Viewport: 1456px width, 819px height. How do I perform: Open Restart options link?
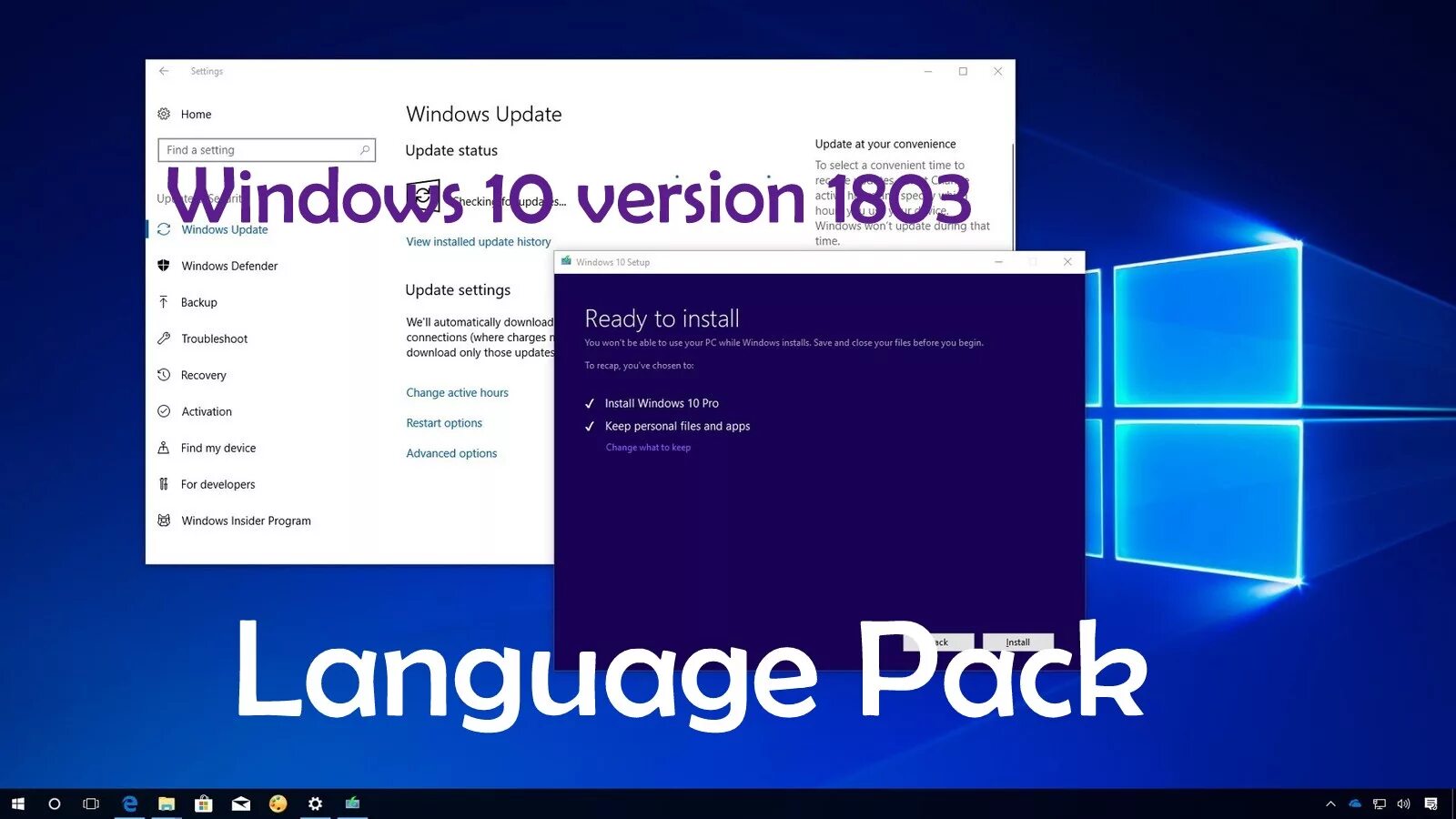(444, 423)
